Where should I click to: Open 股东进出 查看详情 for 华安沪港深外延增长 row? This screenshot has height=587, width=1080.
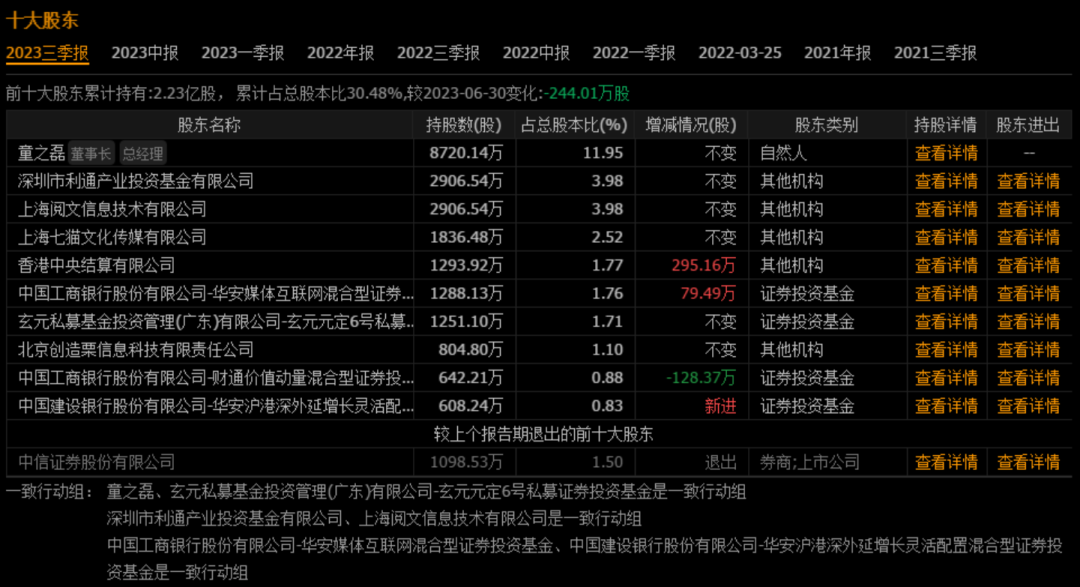1028,406
